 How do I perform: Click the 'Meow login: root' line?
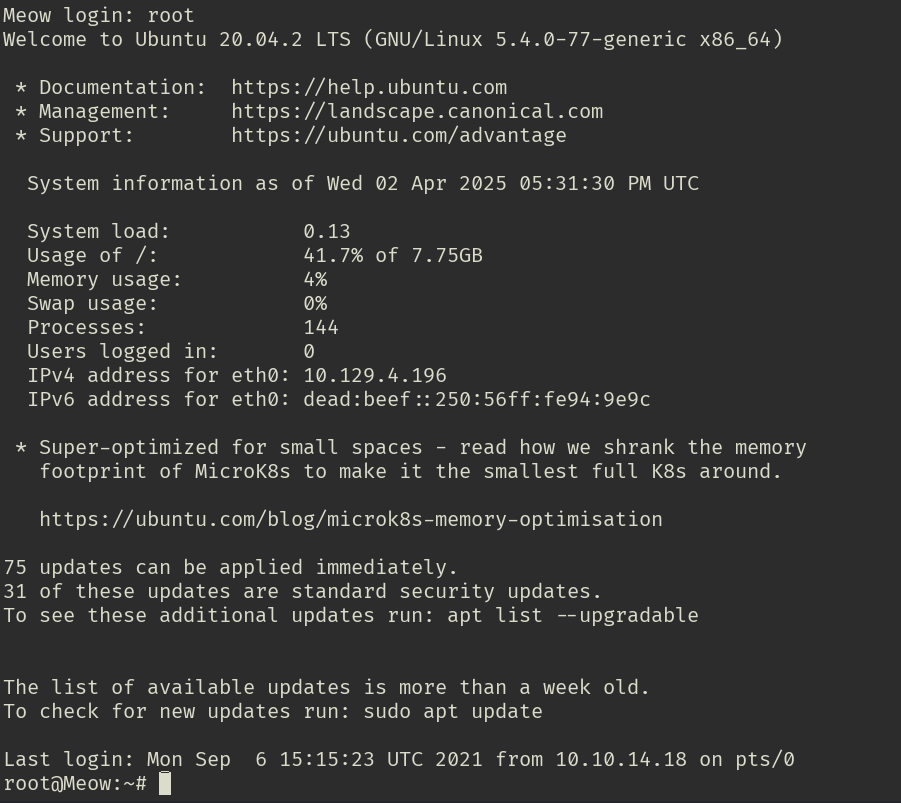point(99,16)
